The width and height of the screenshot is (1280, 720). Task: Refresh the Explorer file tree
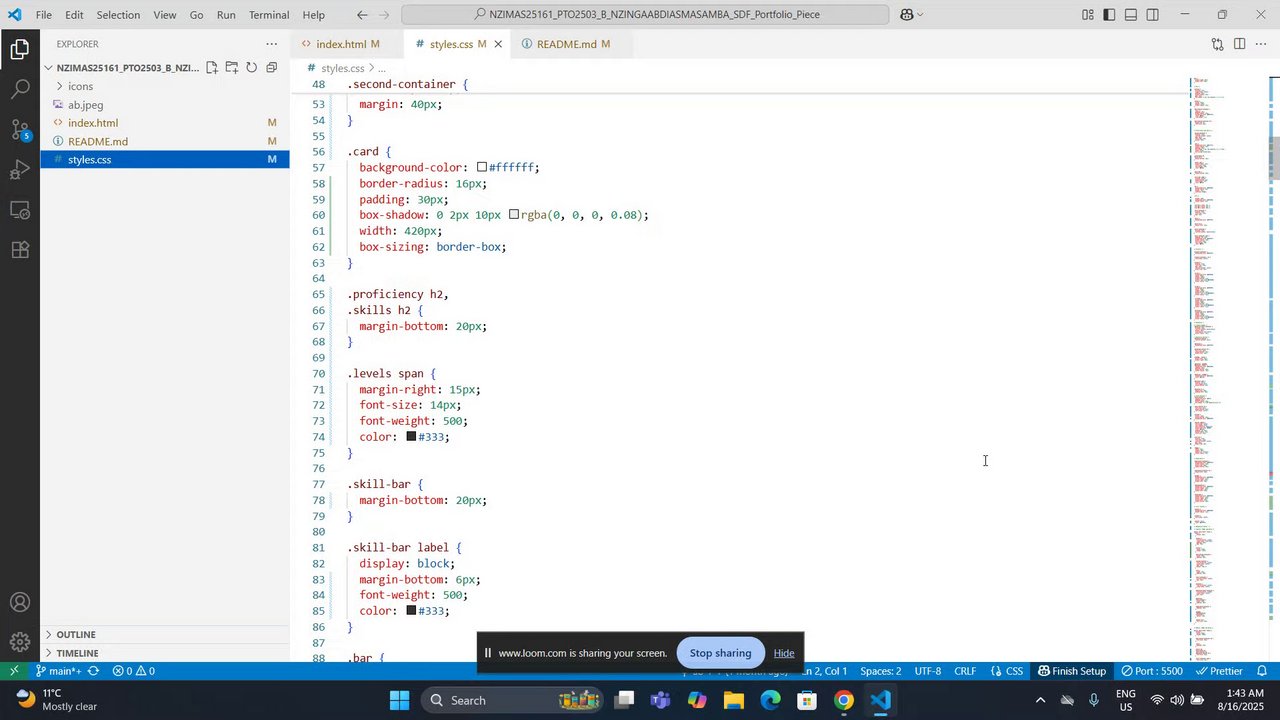252,68
